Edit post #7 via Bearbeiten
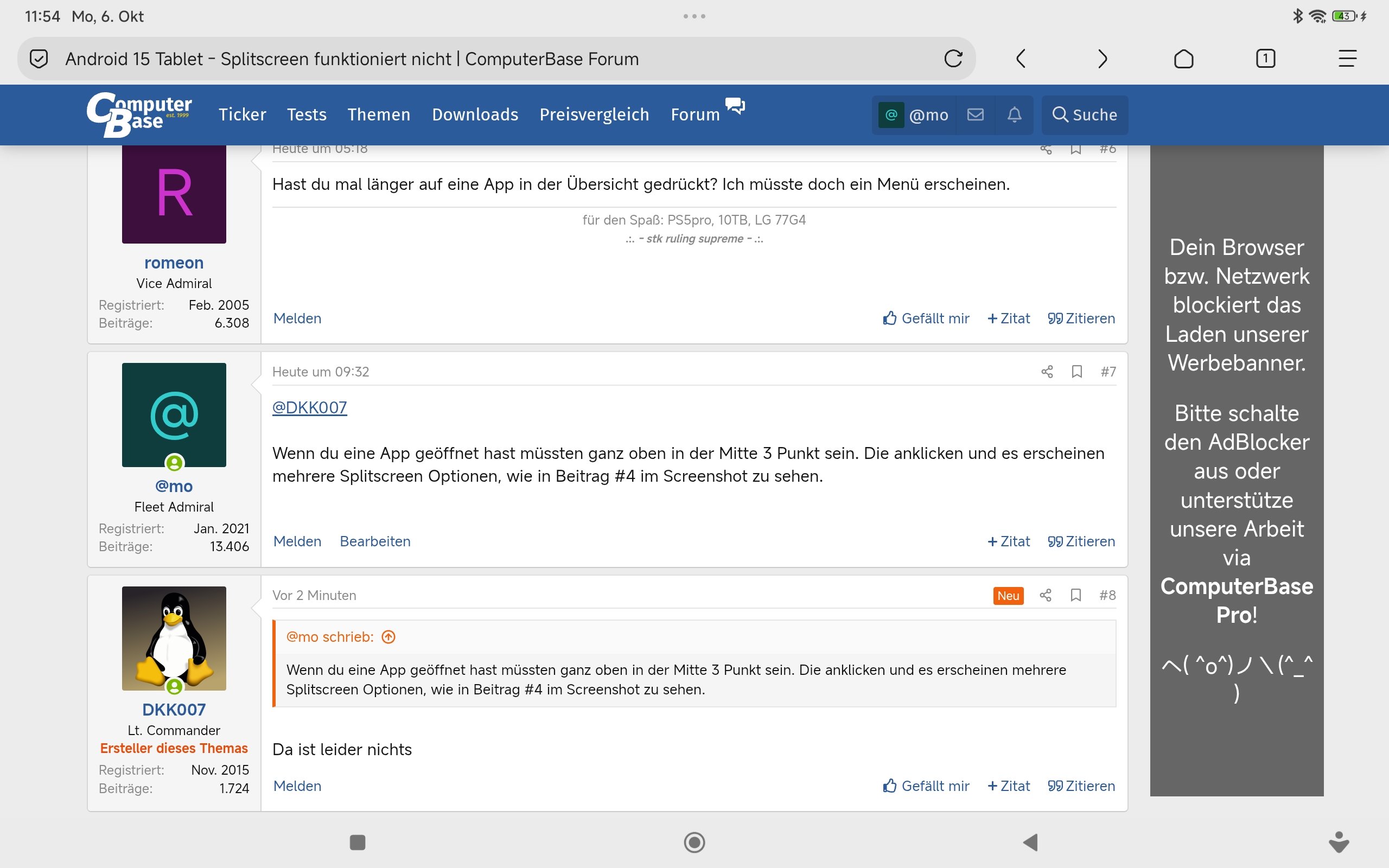This screenshot has width=1389, height=868. (x=375, y=541)
